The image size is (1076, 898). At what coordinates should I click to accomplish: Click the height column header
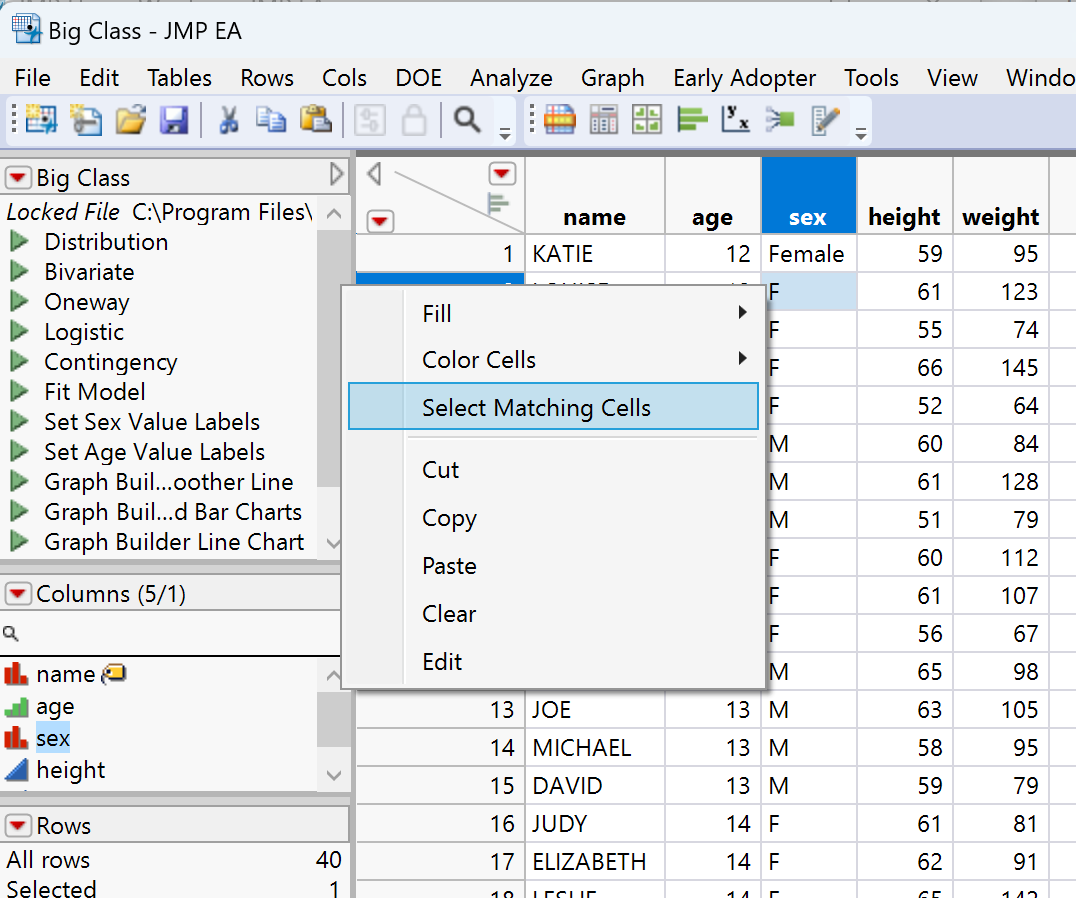tap(904, 217)
